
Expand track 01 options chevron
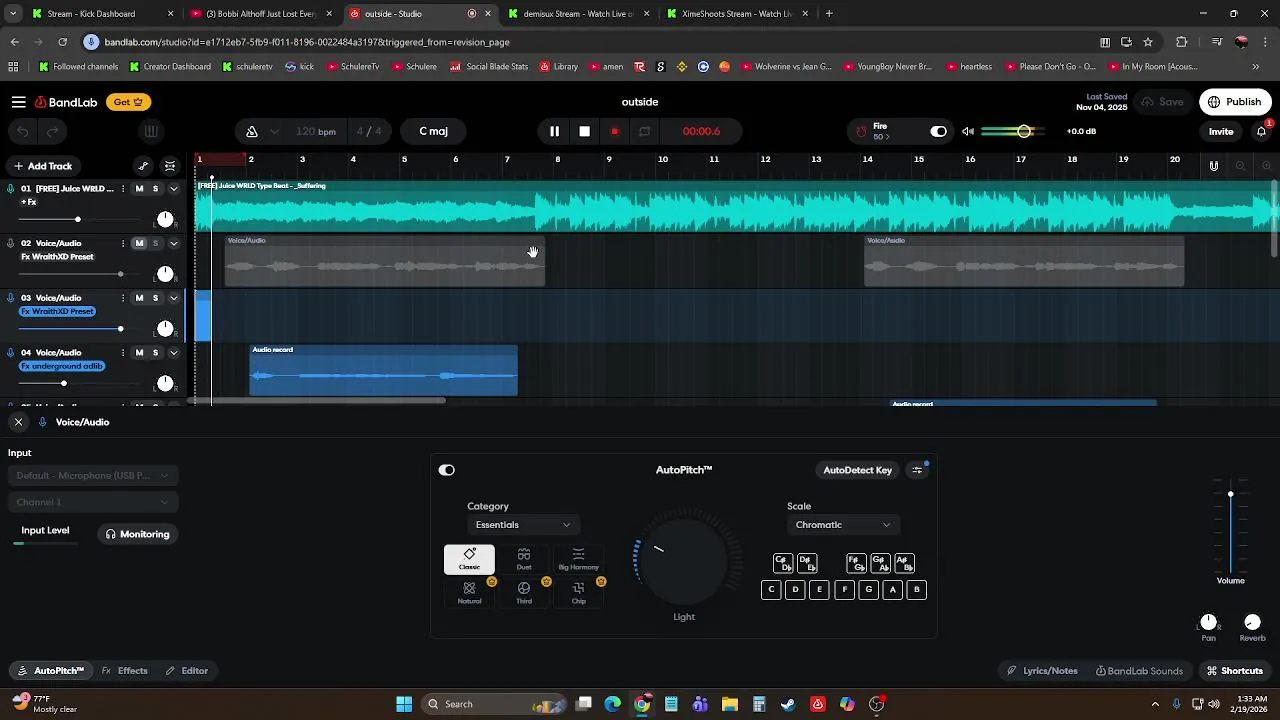click(x=173, y=189)
